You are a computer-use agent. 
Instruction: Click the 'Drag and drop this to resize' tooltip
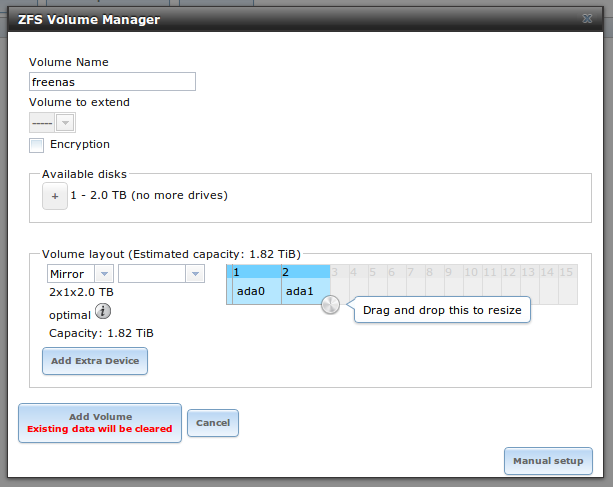(442, 310)
